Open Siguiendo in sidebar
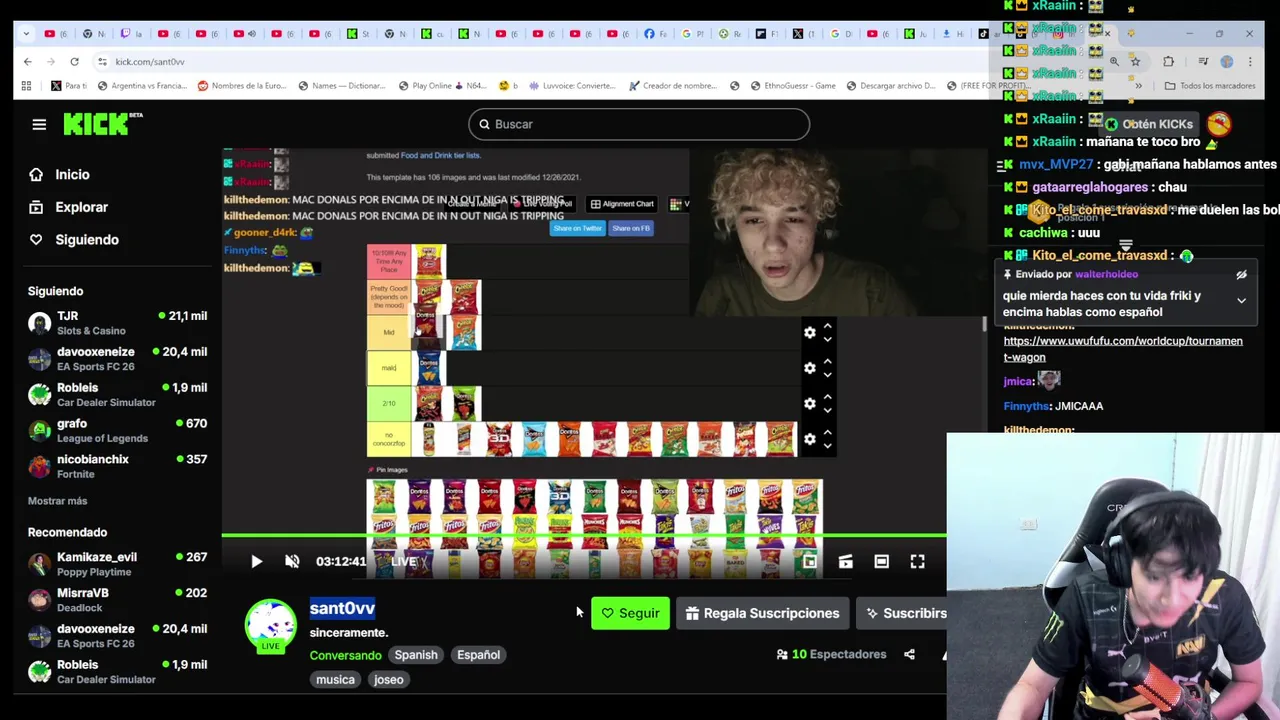The height and width of the screenshot is (720, 1280). point(74,240)
